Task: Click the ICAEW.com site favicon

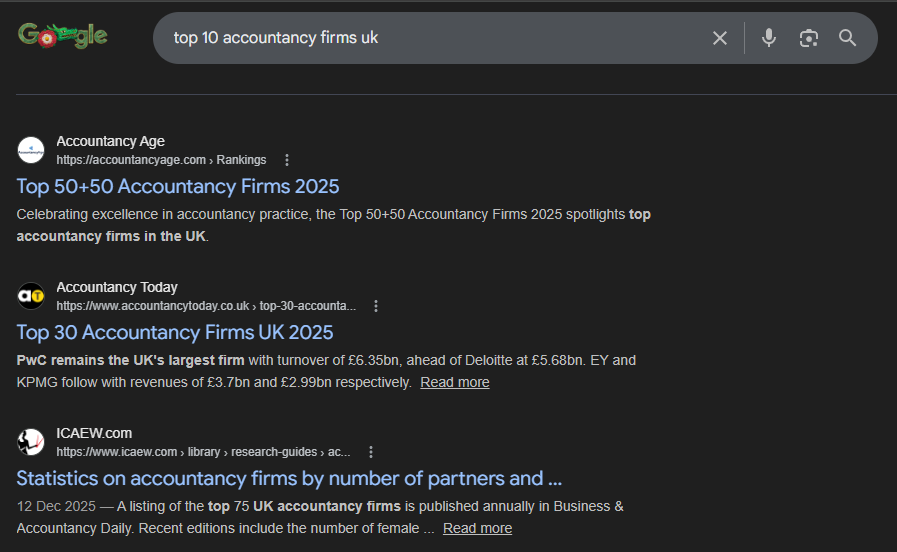Action: (x=31, y=442)
